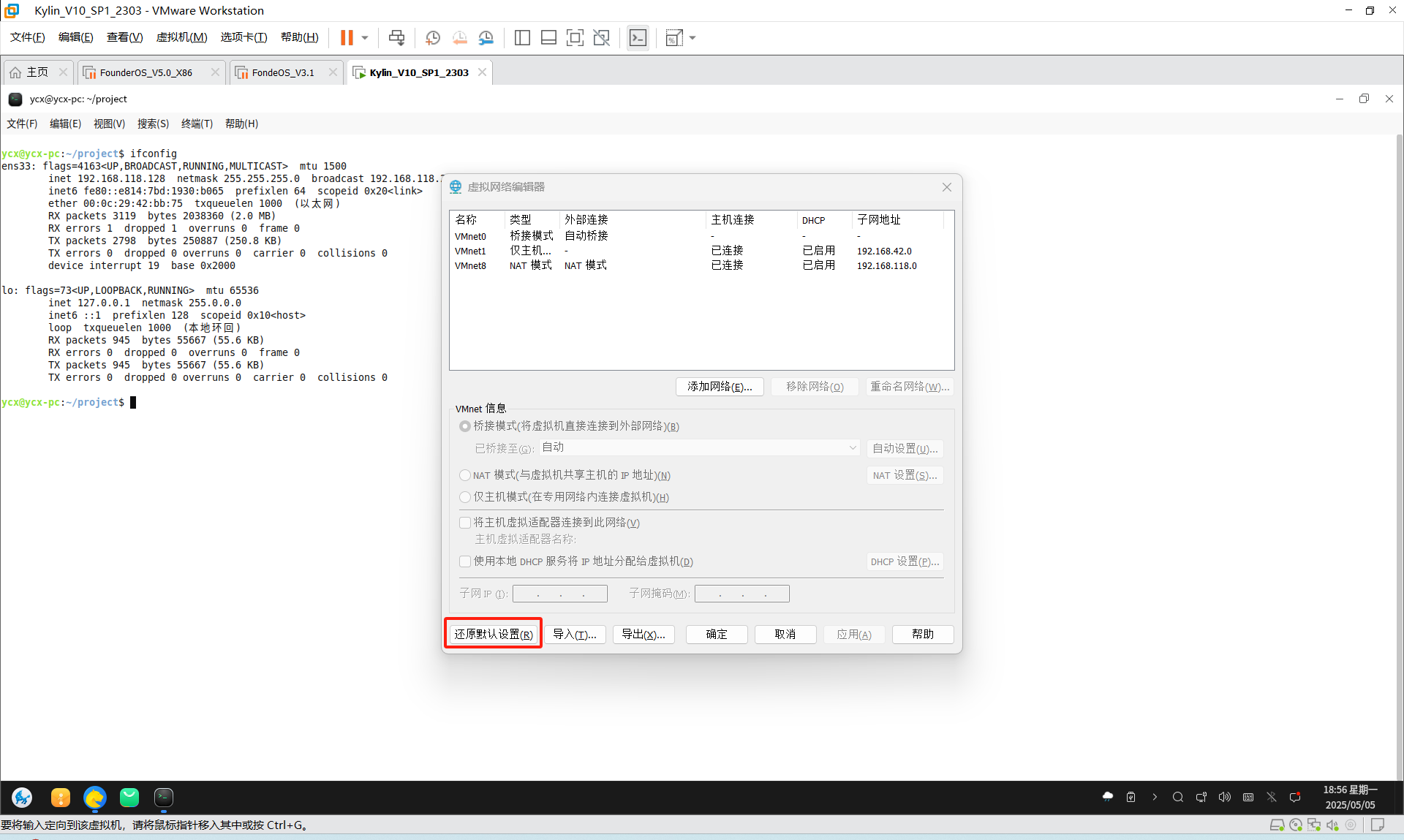Switch to FounderOS_V5.0_X86 tab
Screen dimensions: 1404x840
[x=146, y=72]
